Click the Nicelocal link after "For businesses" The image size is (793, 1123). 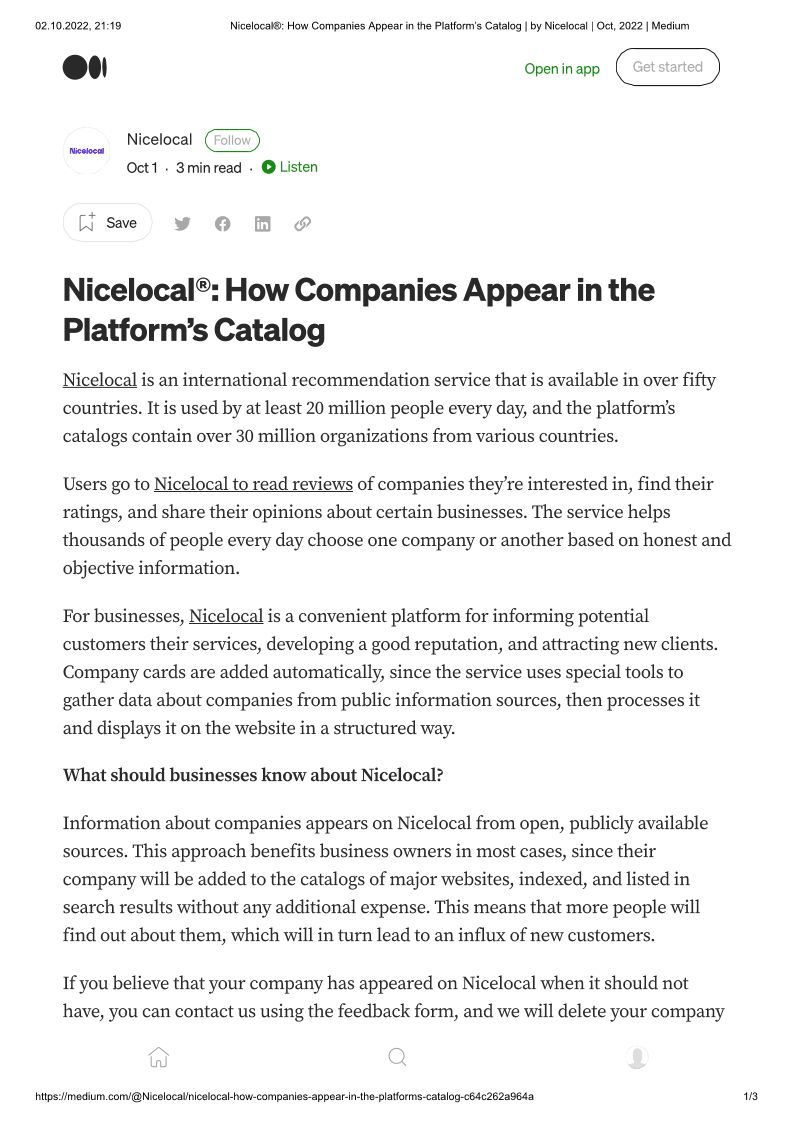(226, 616)
